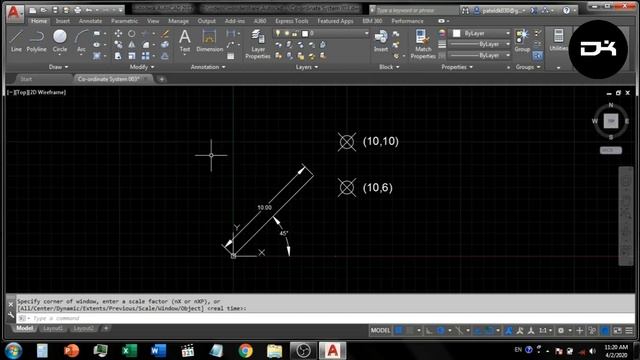
Task: Click the white layer color swatch
Action: [x=304, y=33]
